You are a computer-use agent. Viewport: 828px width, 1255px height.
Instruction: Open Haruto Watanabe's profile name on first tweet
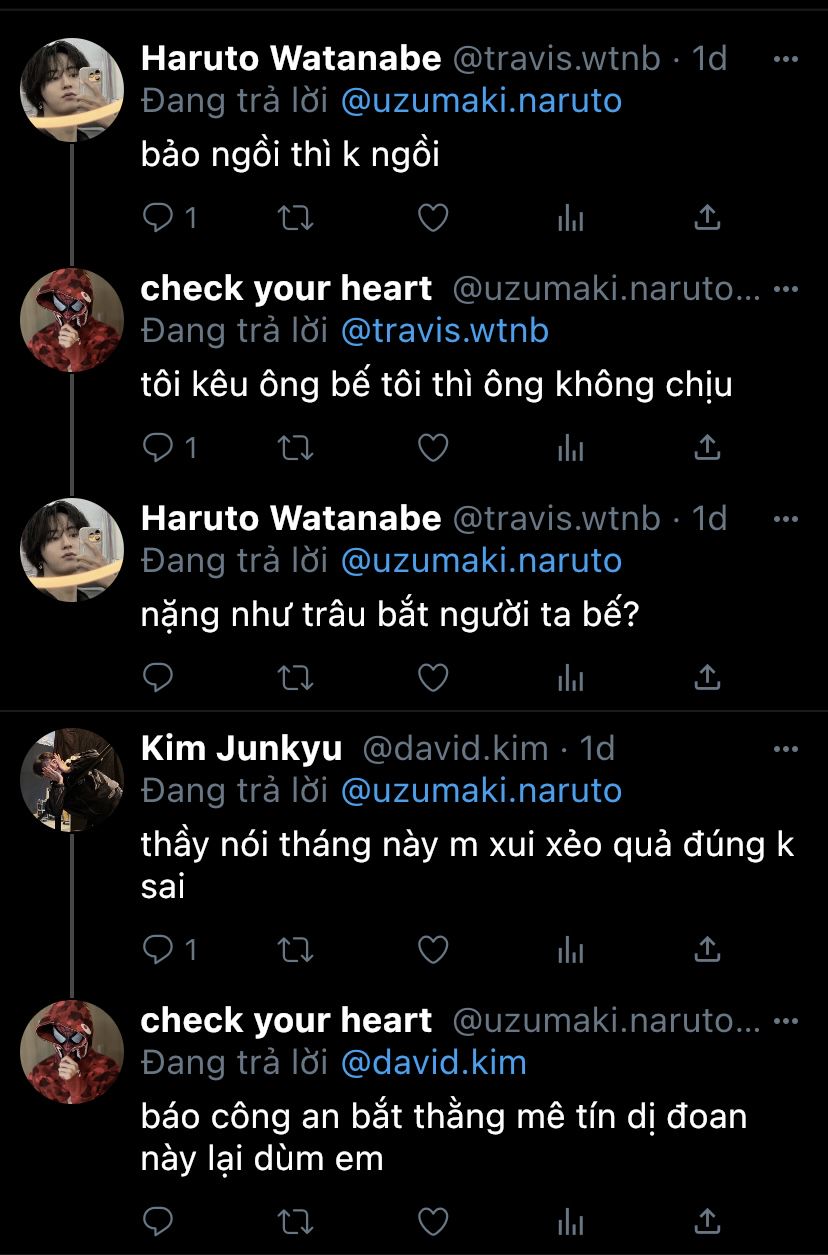[x=291, y=59]
